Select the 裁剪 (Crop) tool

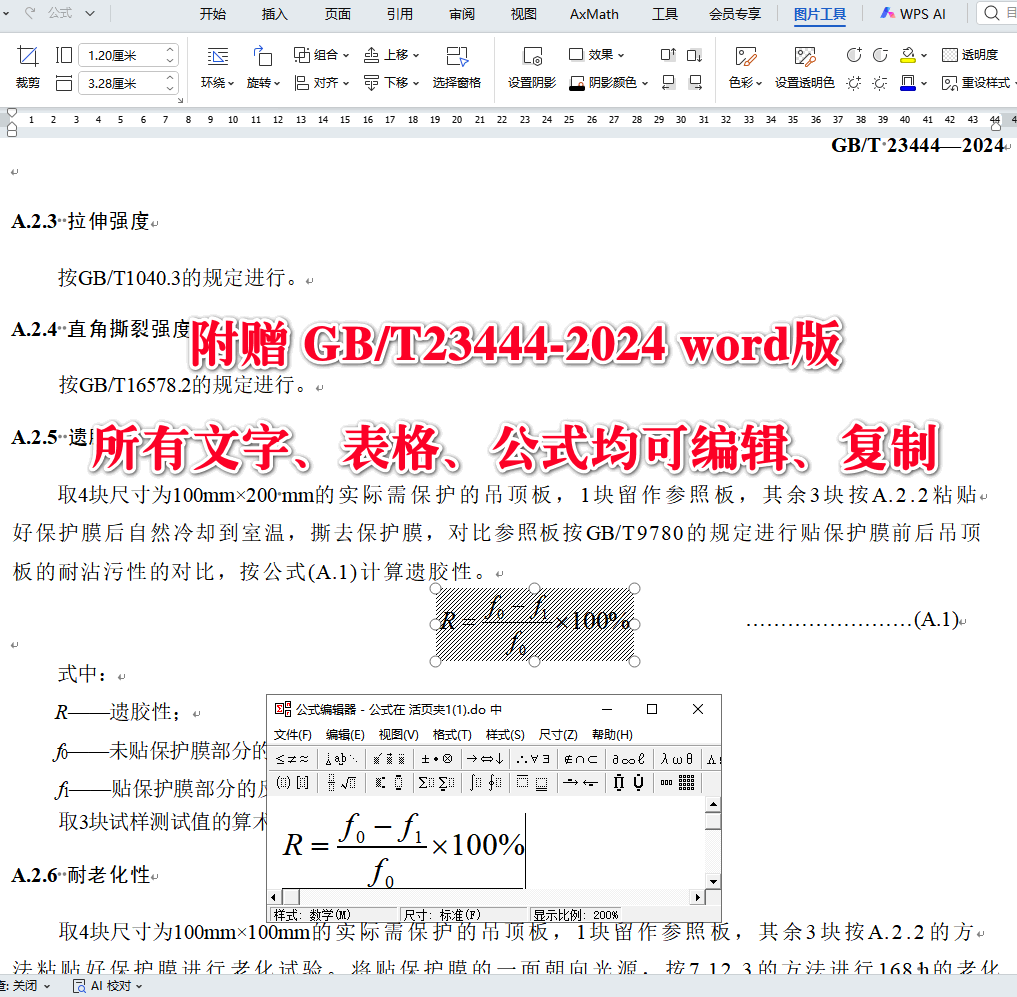click(x=27, y=68)
